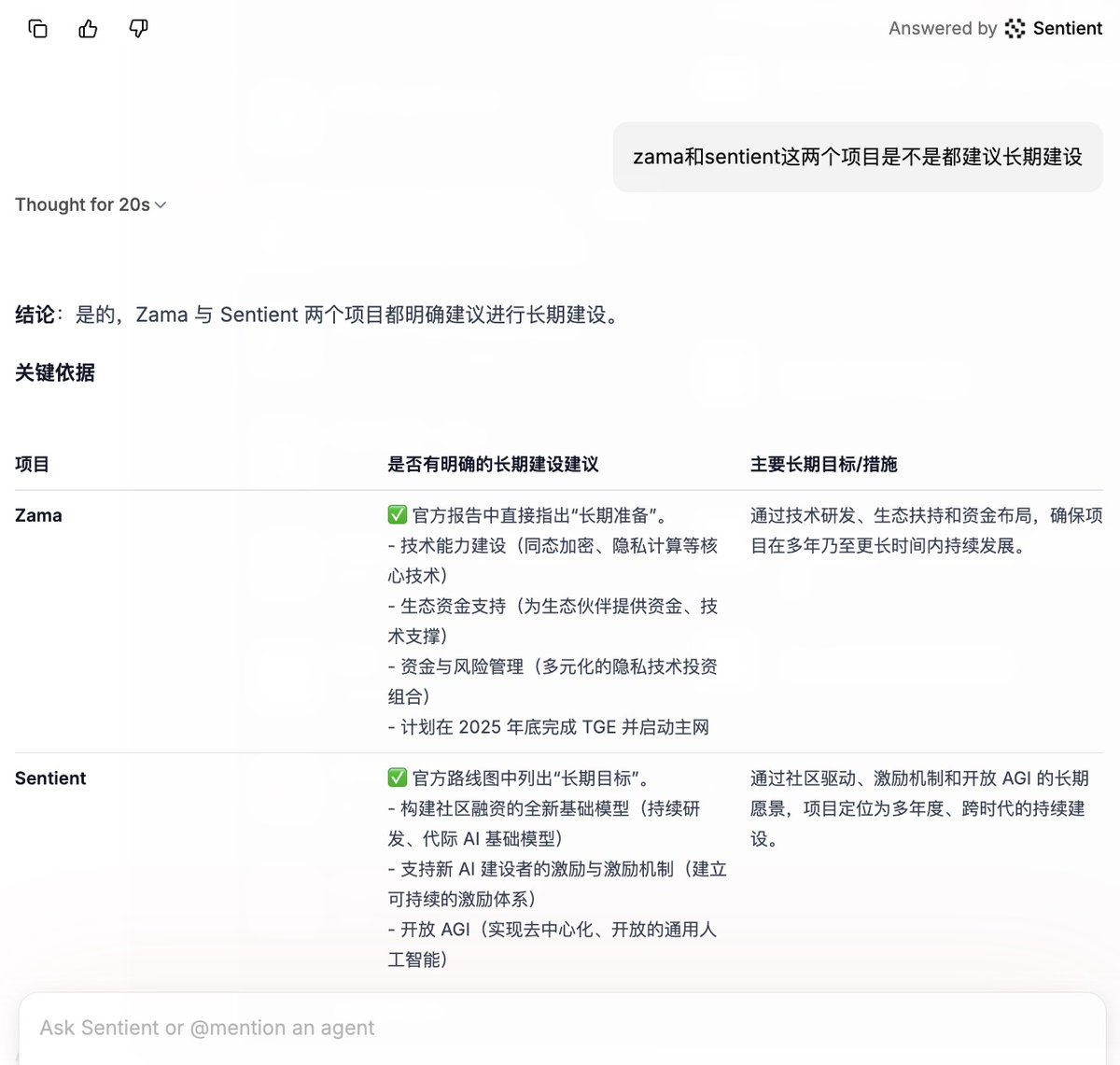Click the 是否有明确的长期建设建议 column header

(x=493, y=464)
